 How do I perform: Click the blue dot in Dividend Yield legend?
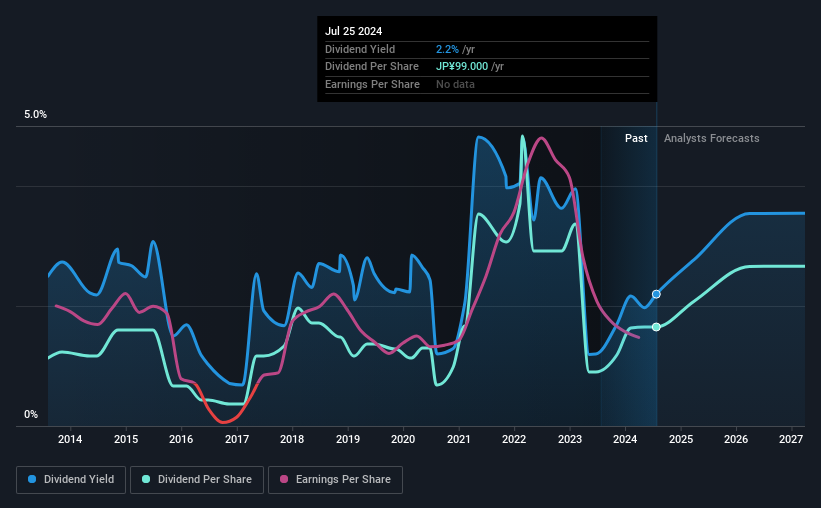(32, 479)
